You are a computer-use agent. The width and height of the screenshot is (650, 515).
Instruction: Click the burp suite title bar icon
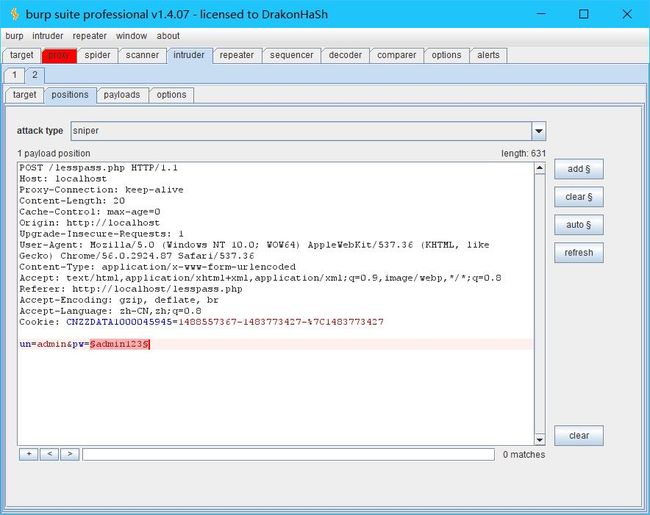click(x=15, y=14)
